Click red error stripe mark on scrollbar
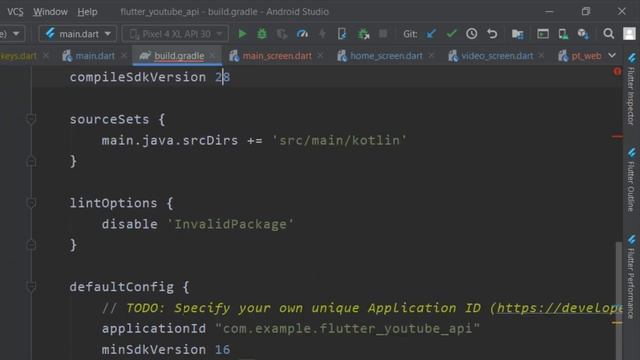640x360 pixels. click(x=617, y=136)
